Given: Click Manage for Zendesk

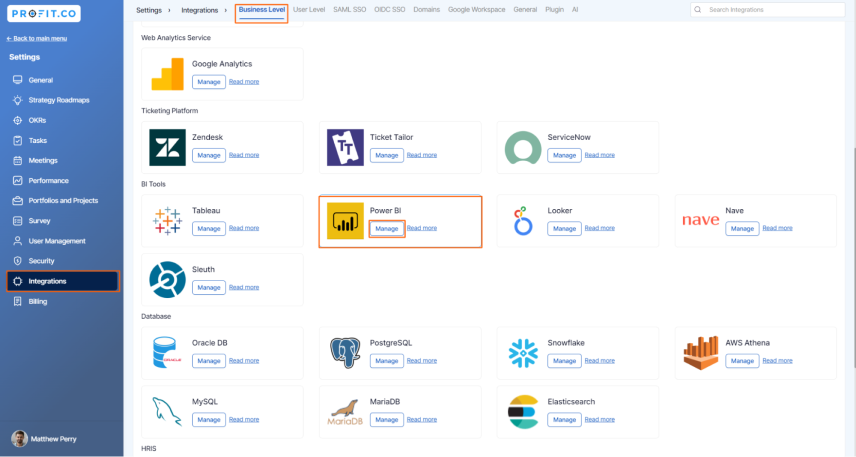Looking at the screenshot, I should click(x=209, y=156).
